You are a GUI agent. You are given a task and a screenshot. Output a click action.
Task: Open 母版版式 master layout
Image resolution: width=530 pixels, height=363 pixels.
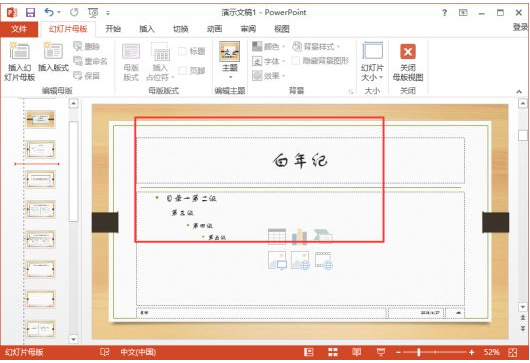[x=131, y=62]
